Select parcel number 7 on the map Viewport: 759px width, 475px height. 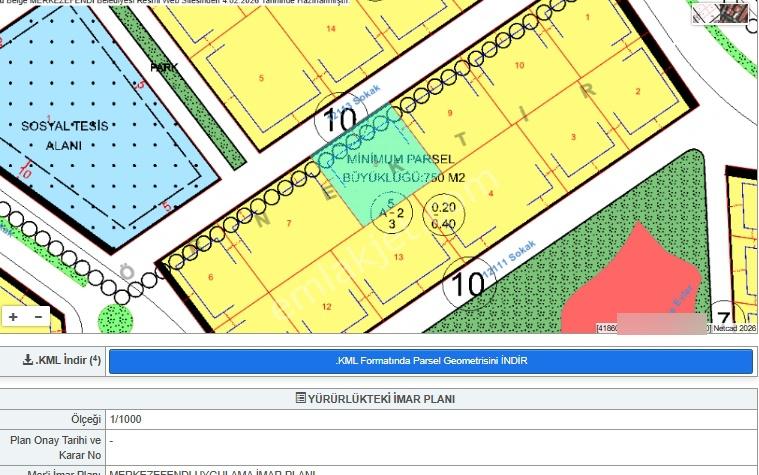click(x=289, y=223)
